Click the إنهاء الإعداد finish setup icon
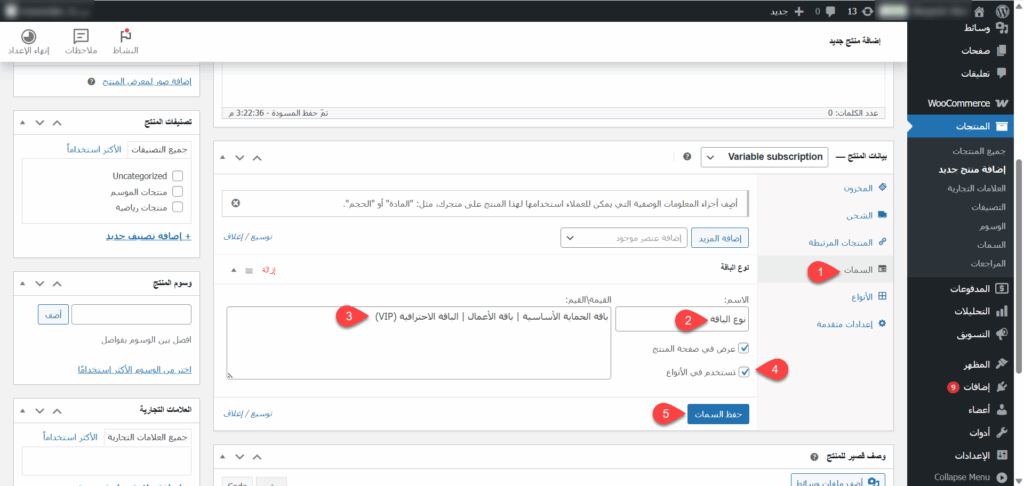The image size is (1024, 486). 29,40
